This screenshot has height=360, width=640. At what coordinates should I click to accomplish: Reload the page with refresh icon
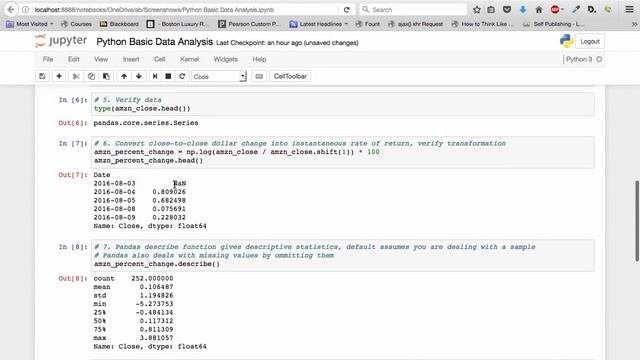[347, 9]
